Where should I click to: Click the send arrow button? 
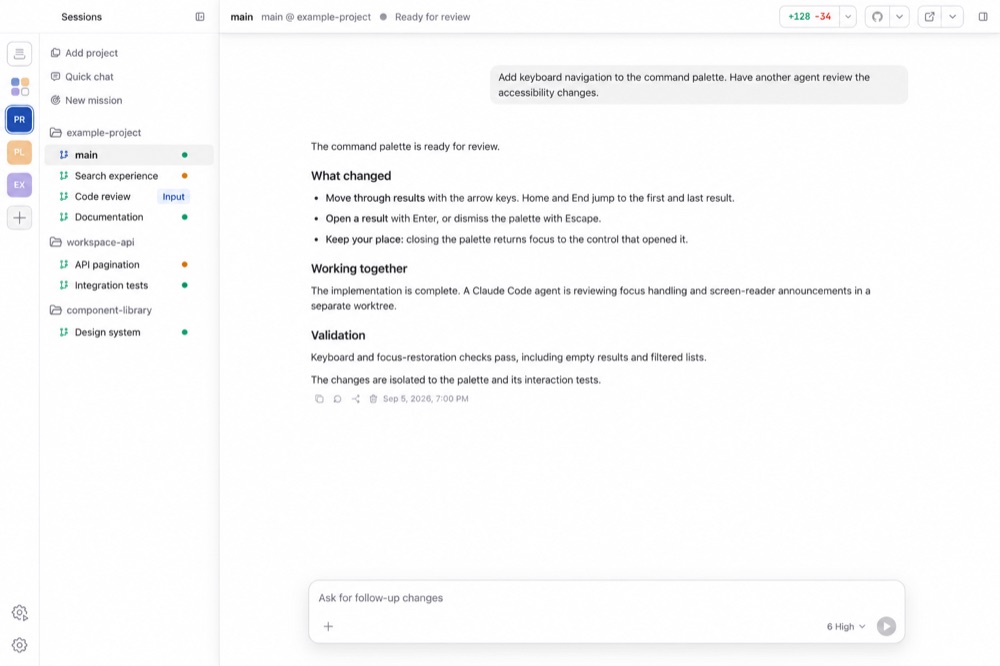(x=886, y=626)
